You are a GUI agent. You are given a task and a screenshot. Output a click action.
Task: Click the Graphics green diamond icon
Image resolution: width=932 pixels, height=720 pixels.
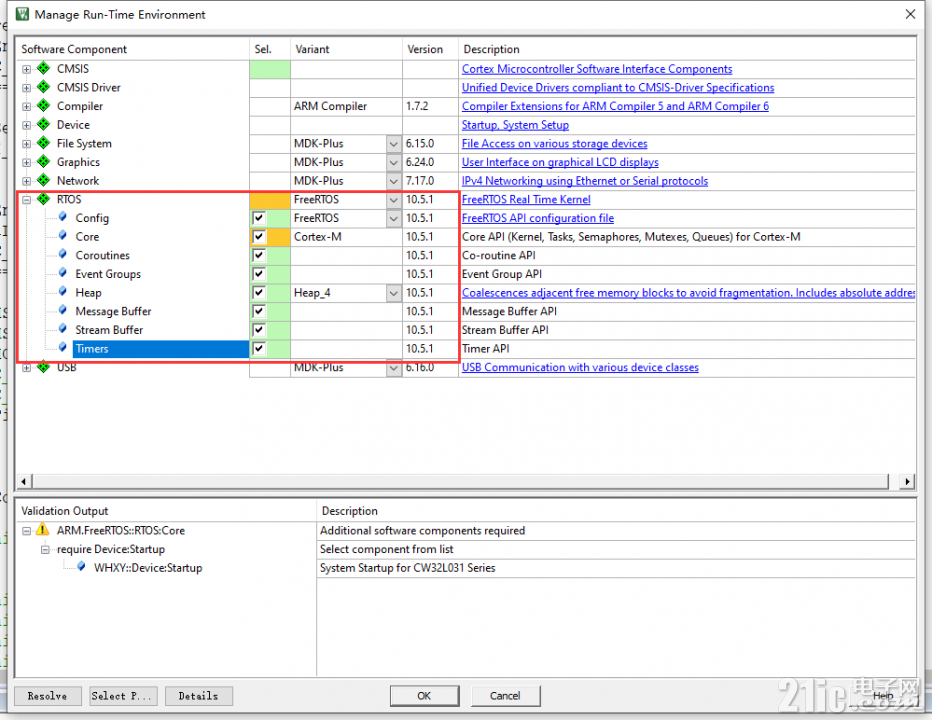(x=43, y=162)
